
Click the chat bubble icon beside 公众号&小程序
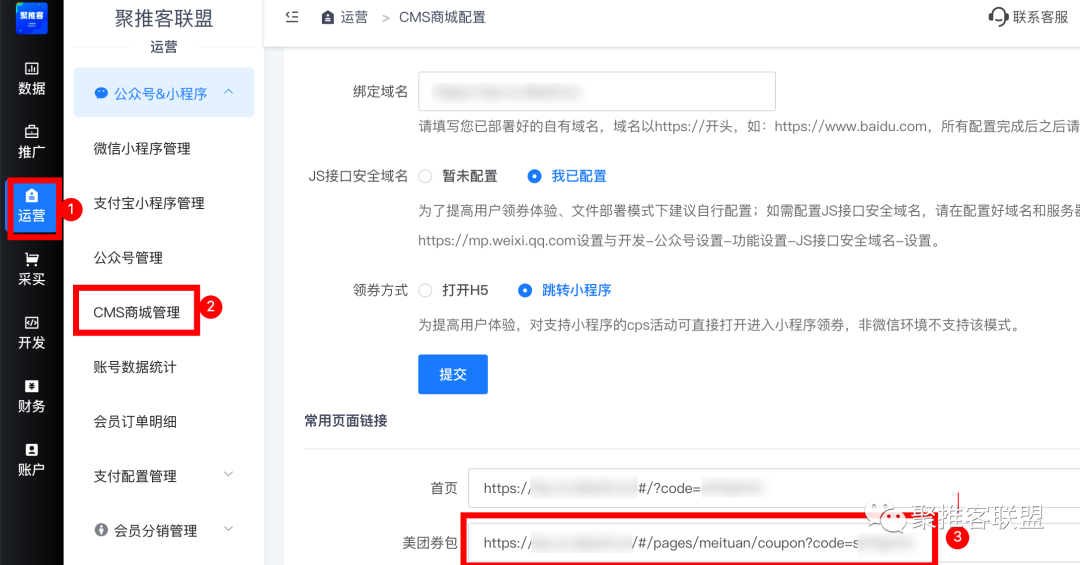tap(101, 93)
